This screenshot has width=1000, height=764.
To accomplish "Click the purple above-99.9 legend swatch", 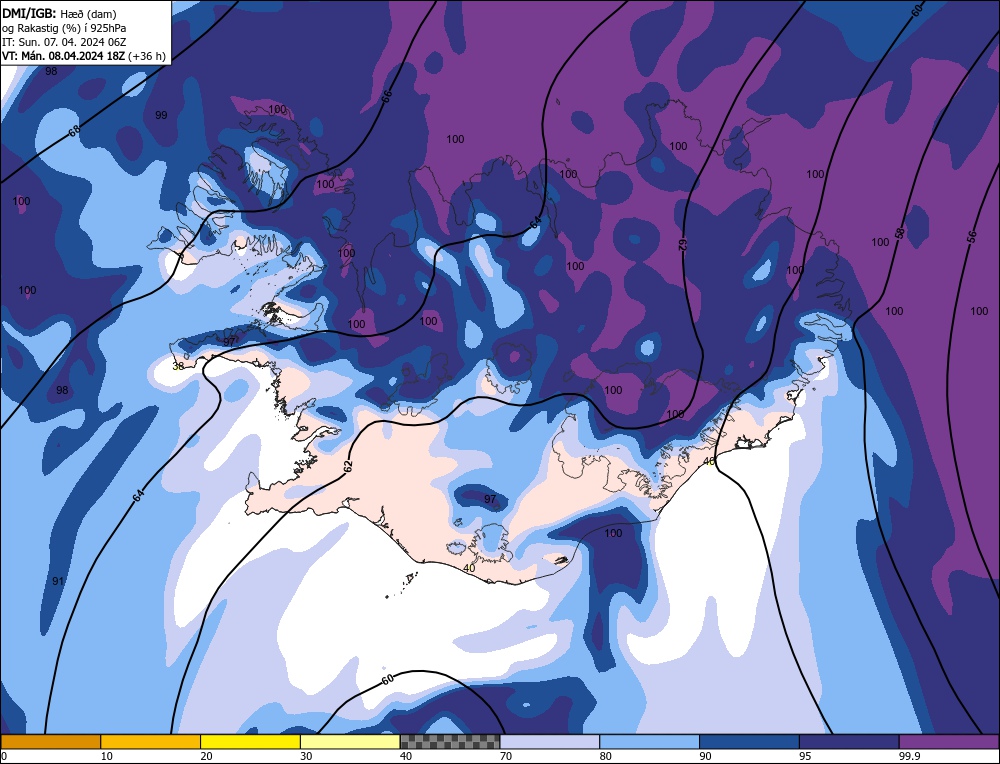I will pyautogui.click(x=949, y=741).
